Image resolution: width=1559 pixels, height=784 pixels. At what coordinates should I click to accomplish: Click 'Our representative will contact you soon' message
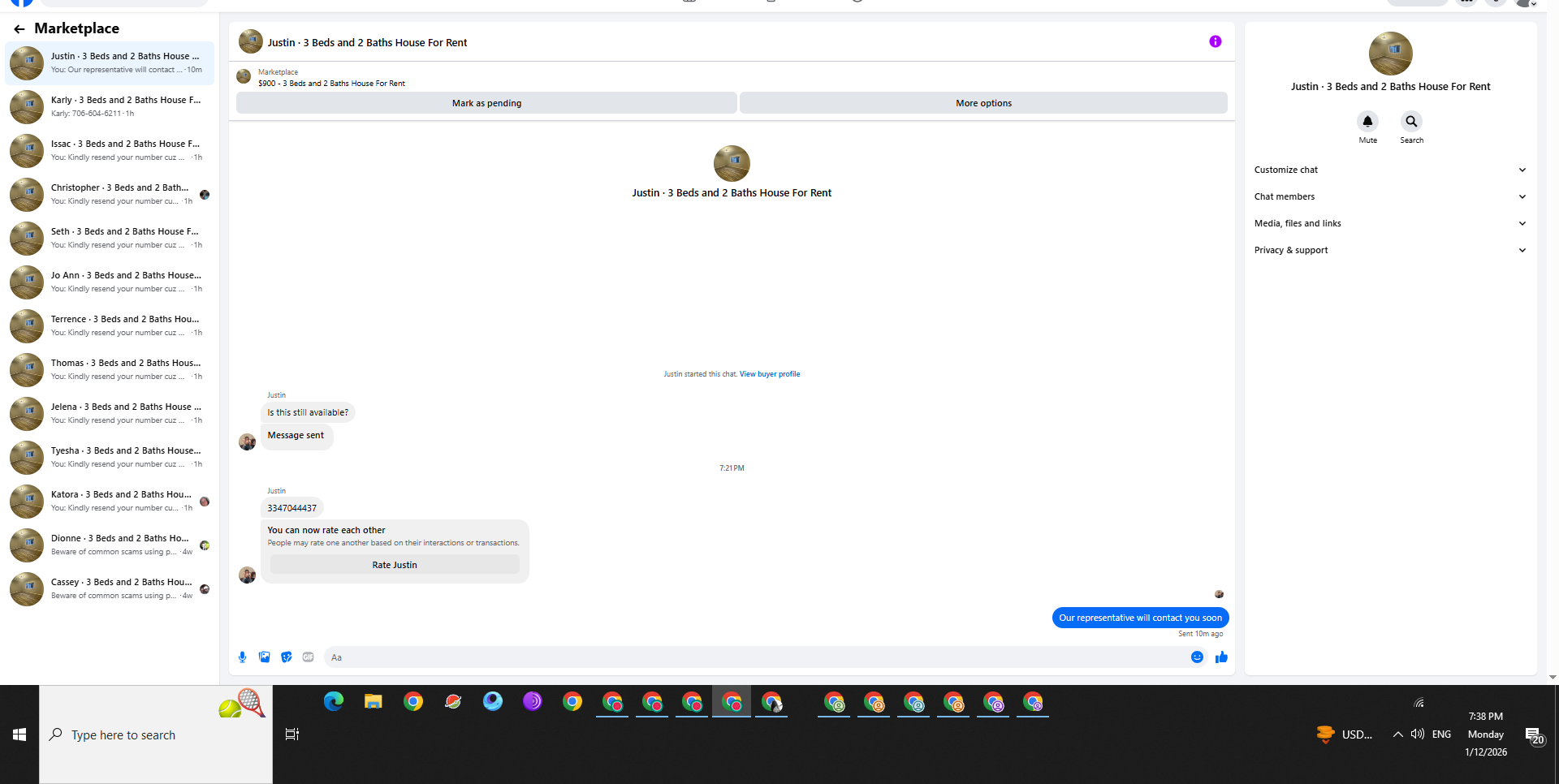point(1140,618)
